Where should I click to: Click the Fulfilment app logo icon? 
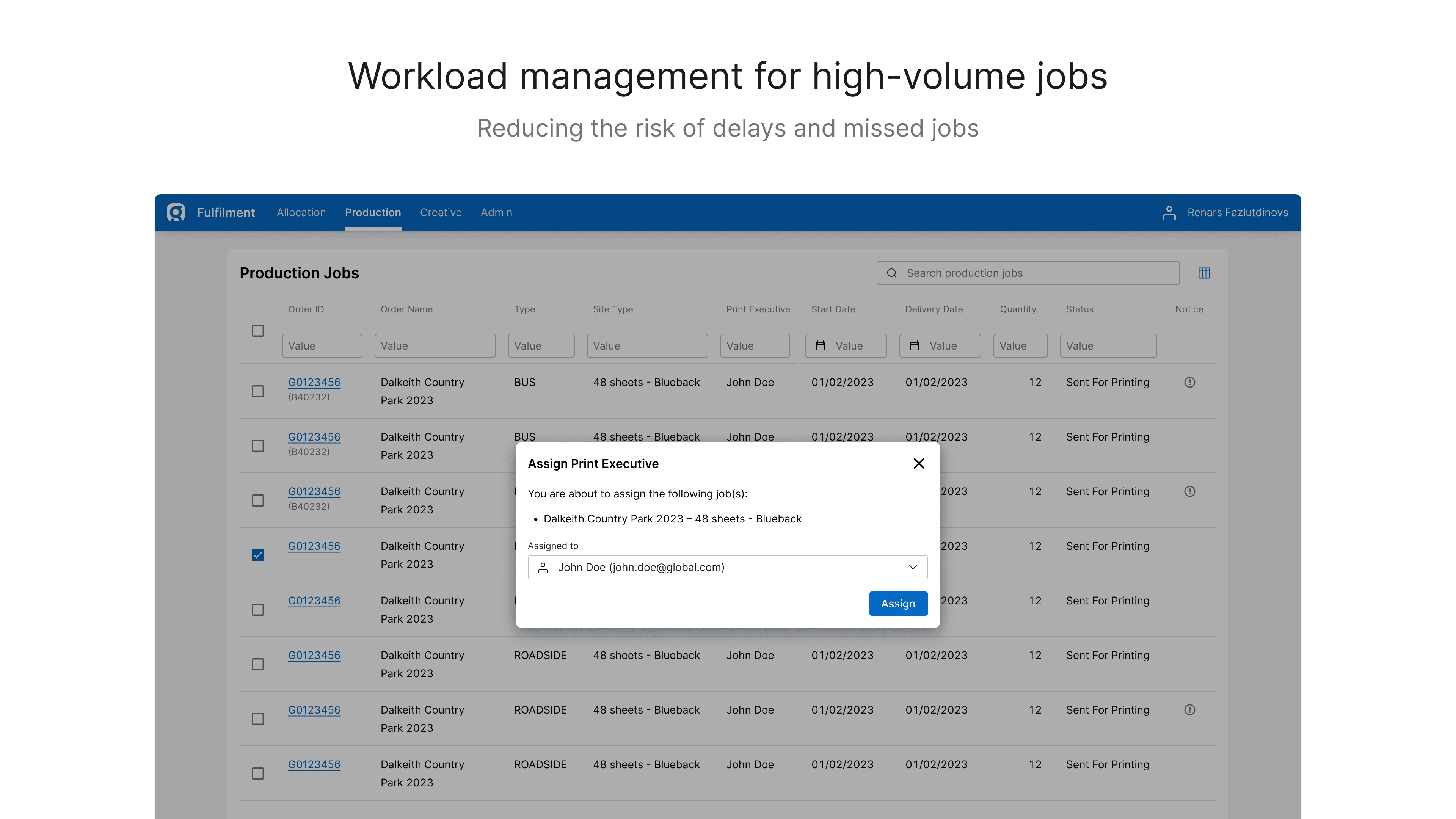176,212
